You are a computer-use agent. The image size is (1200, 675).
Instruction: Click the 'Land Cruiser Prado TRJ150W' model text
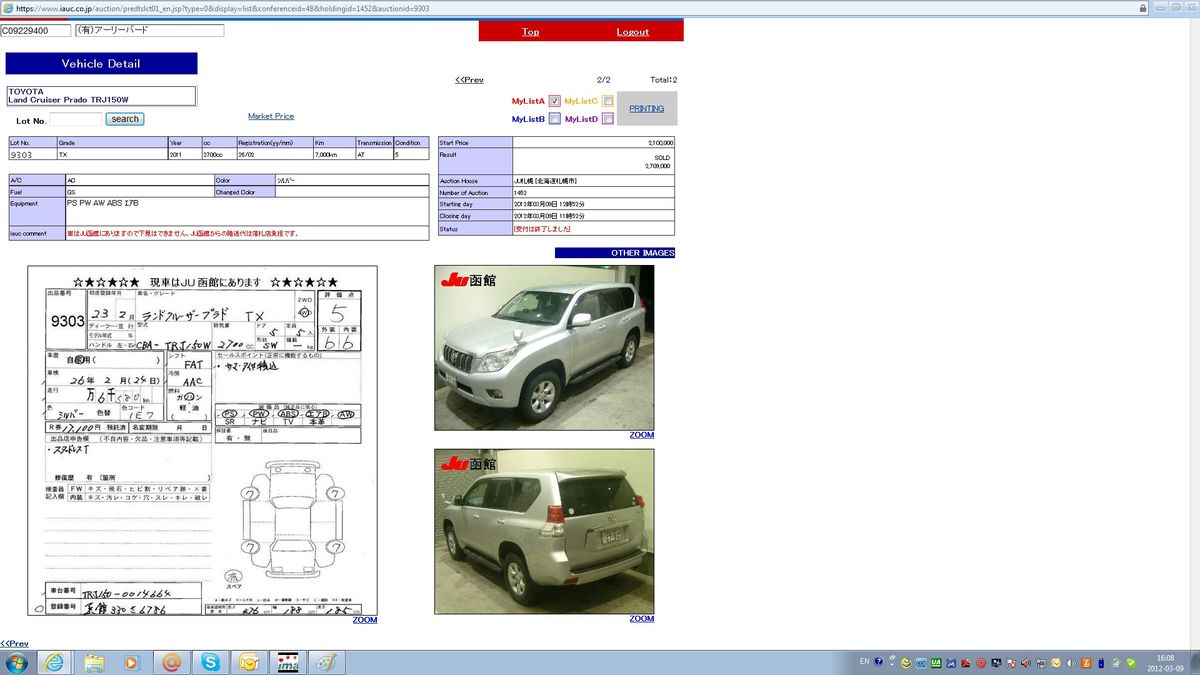68,100
